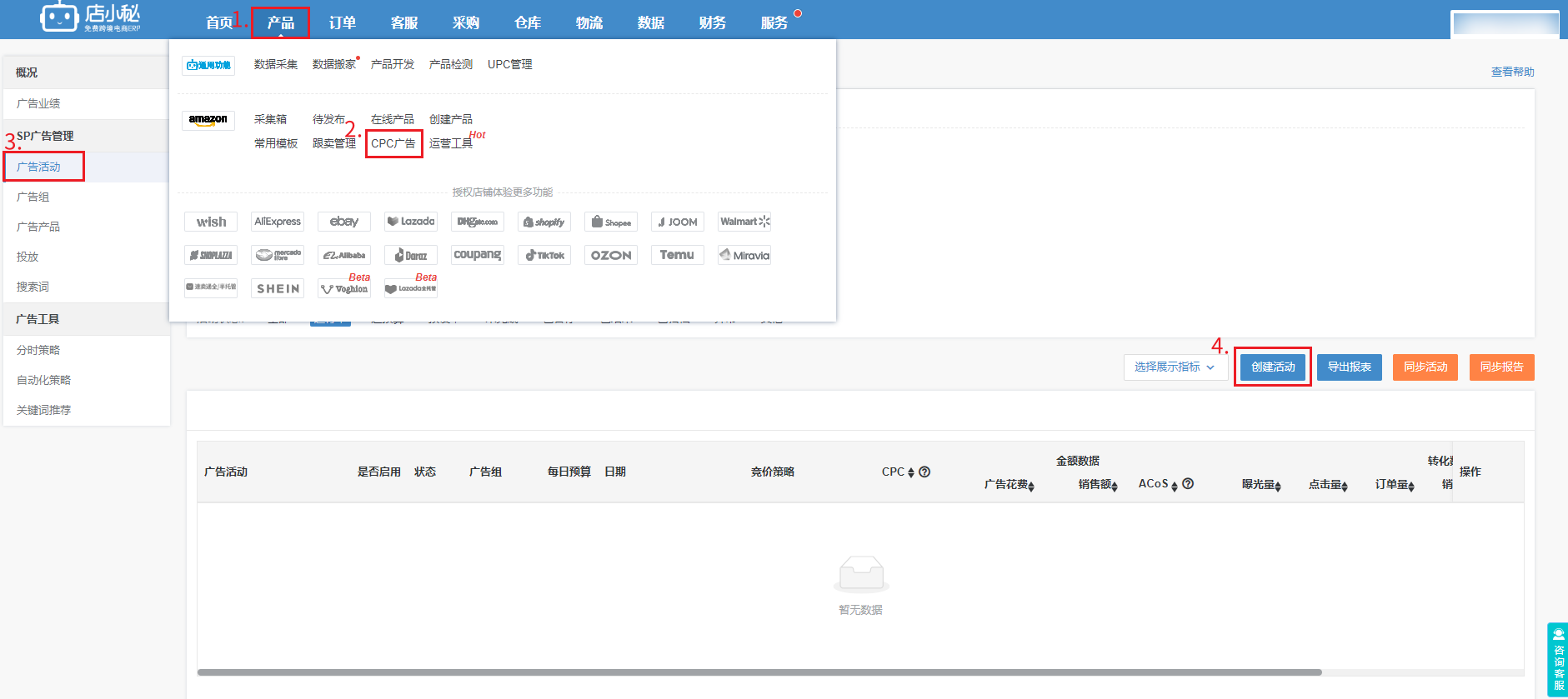
Task: Select the SHEIN platform logo
Action: click(x=278, y=288)
